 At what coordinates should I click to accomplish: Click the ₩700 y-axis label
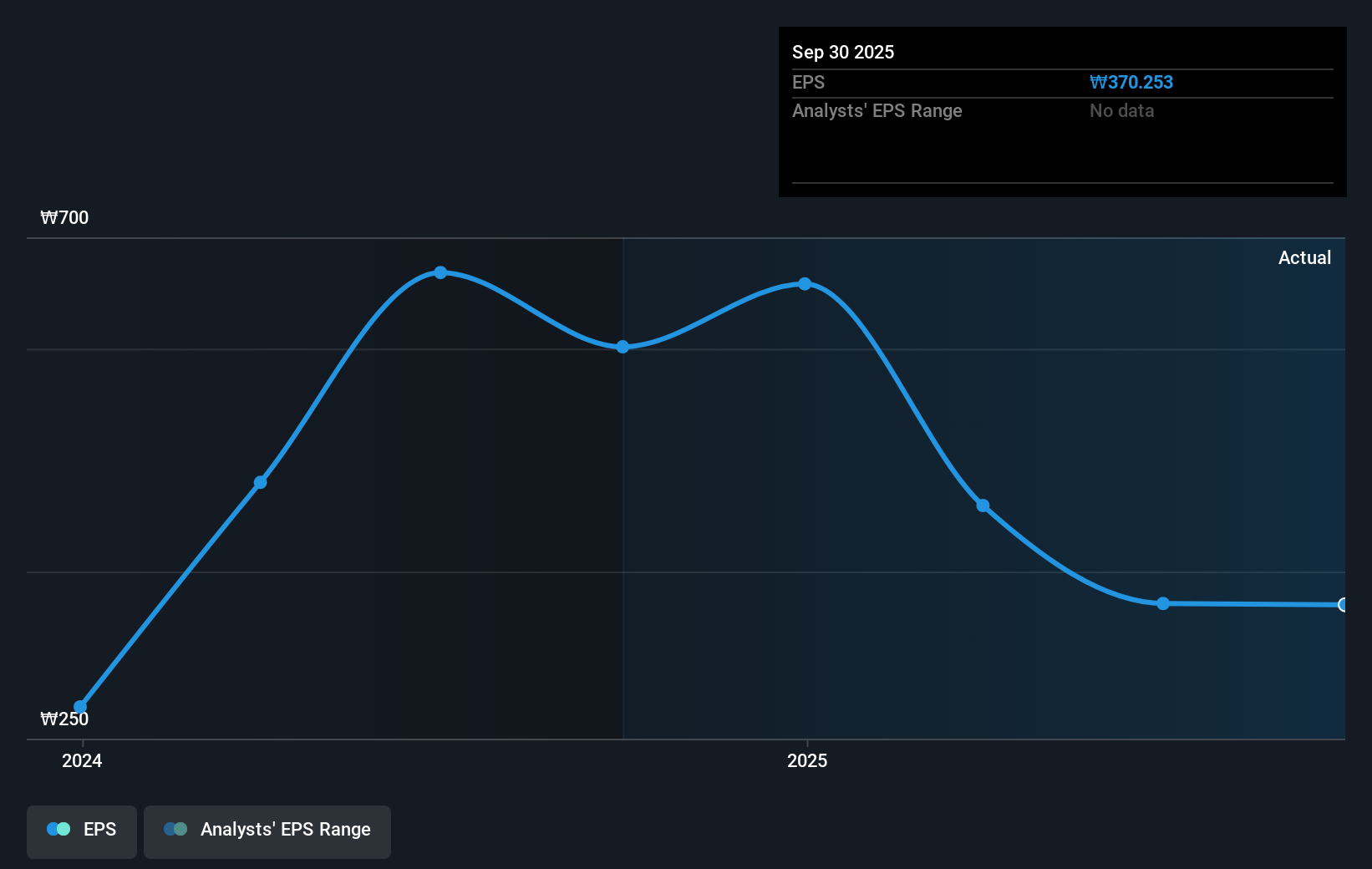pyautogui.click(x=64, y=218)
